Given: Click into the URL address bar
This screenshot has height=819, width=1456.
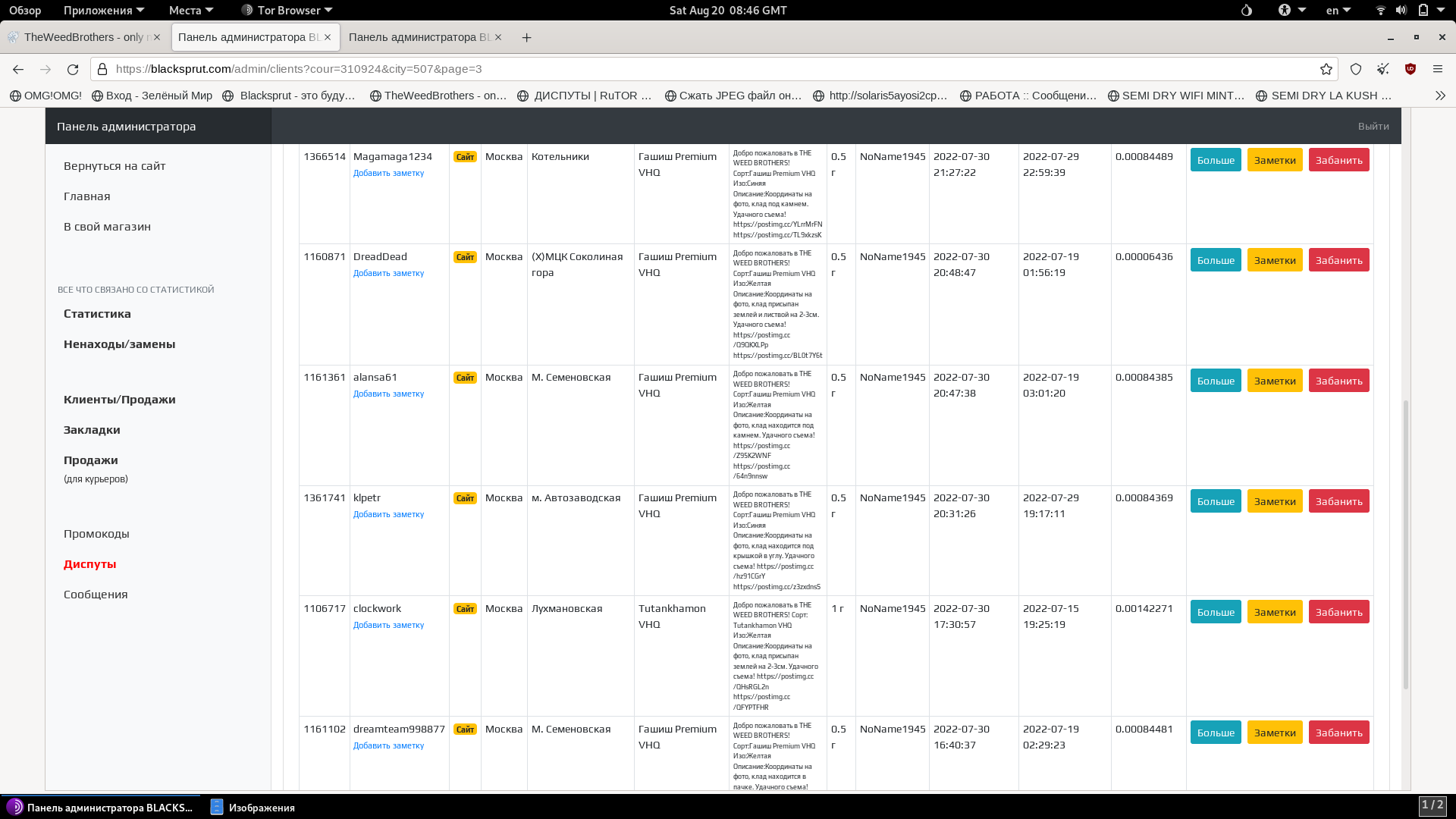Looking at the screenshot, I should click(x=713, y=69).
